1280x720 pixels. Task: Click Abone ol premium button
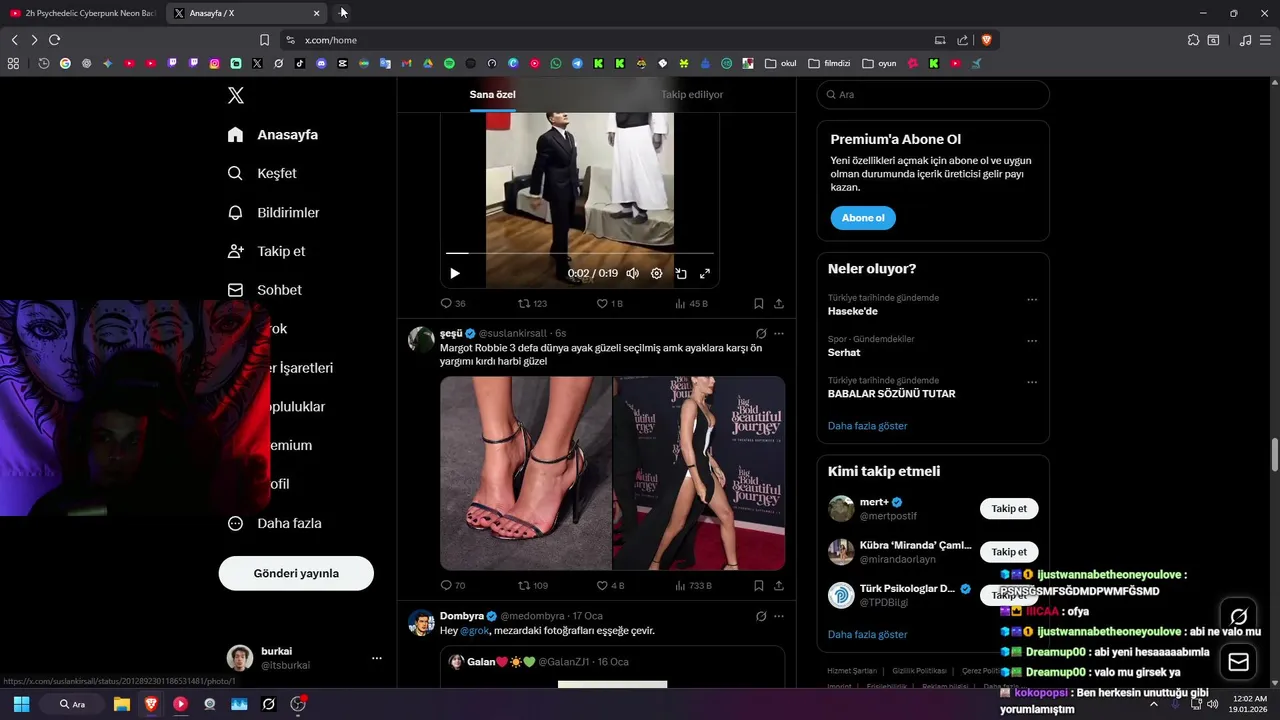[863, 218]
